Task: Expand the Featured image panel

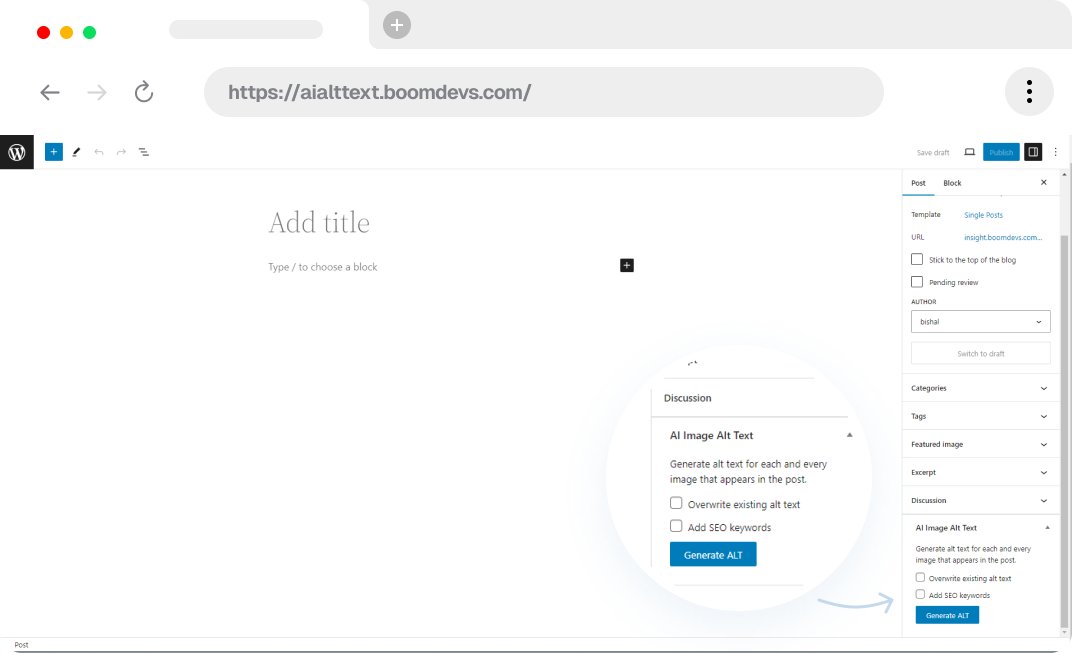Action: 980,444
